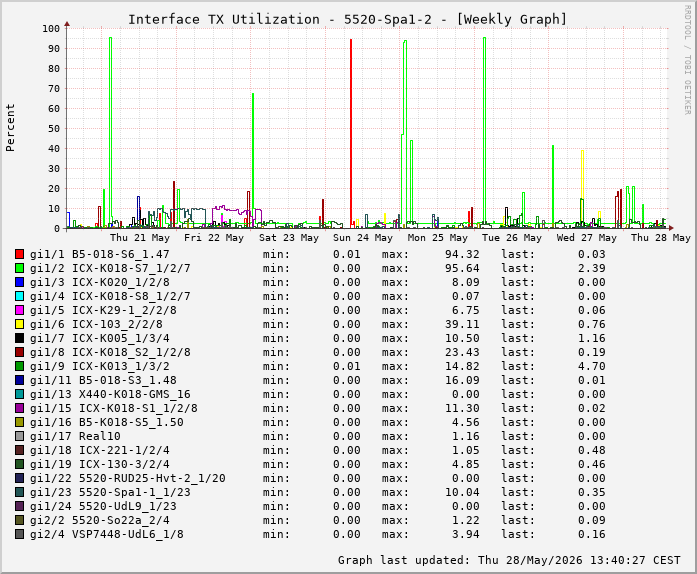Screen dimensions: 697x574
Task: Select legend label gi1/23 5520-Spa1-1_1/23
Action: (110, 492)
